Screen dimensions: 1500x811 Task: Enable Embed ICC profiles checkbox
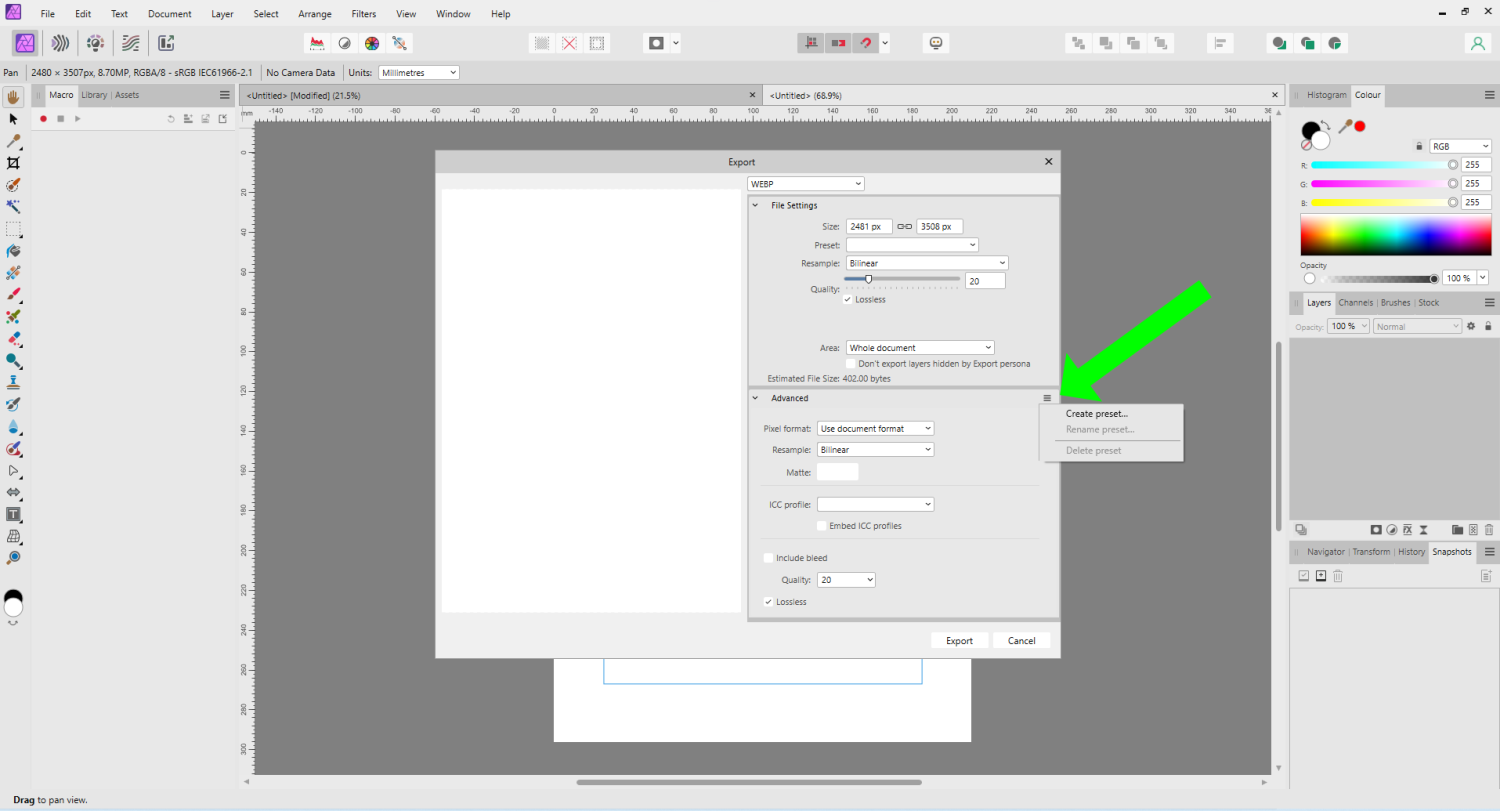pyautogui.click(x=821, y=526)
